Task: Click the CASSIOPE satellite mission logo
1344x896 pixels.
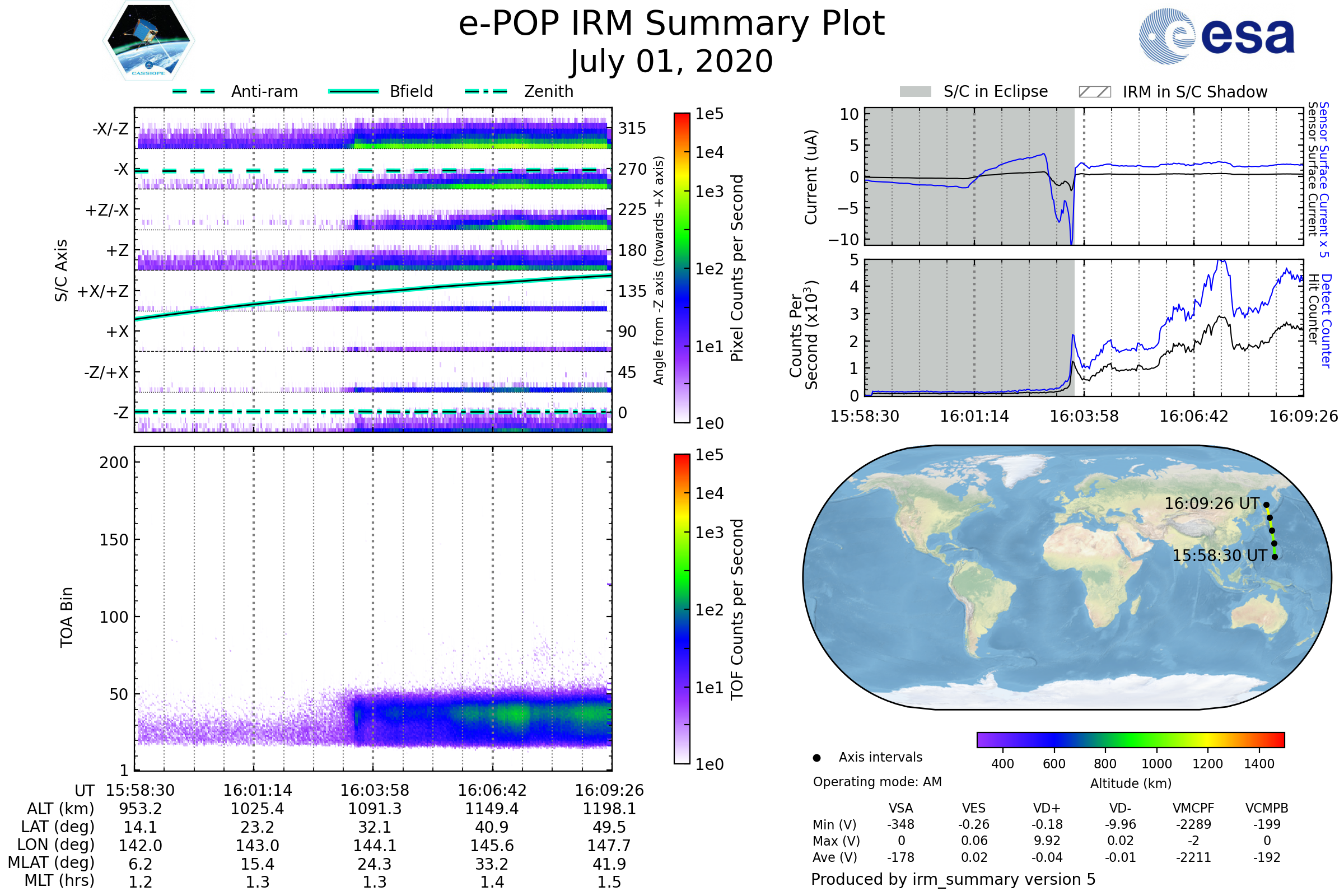Action: (148, 41)
